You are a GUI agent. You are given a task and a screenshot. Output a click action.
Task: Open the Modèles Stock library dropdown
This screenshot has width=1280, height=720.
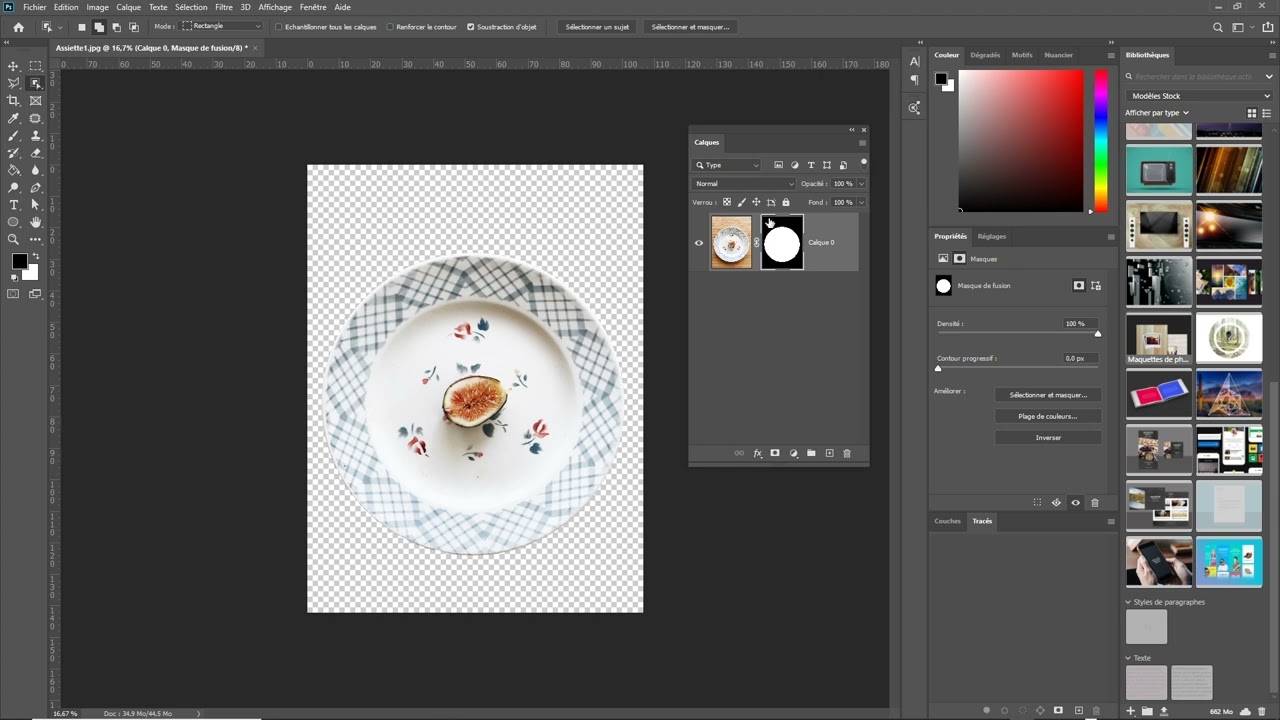coord(1198,96)
